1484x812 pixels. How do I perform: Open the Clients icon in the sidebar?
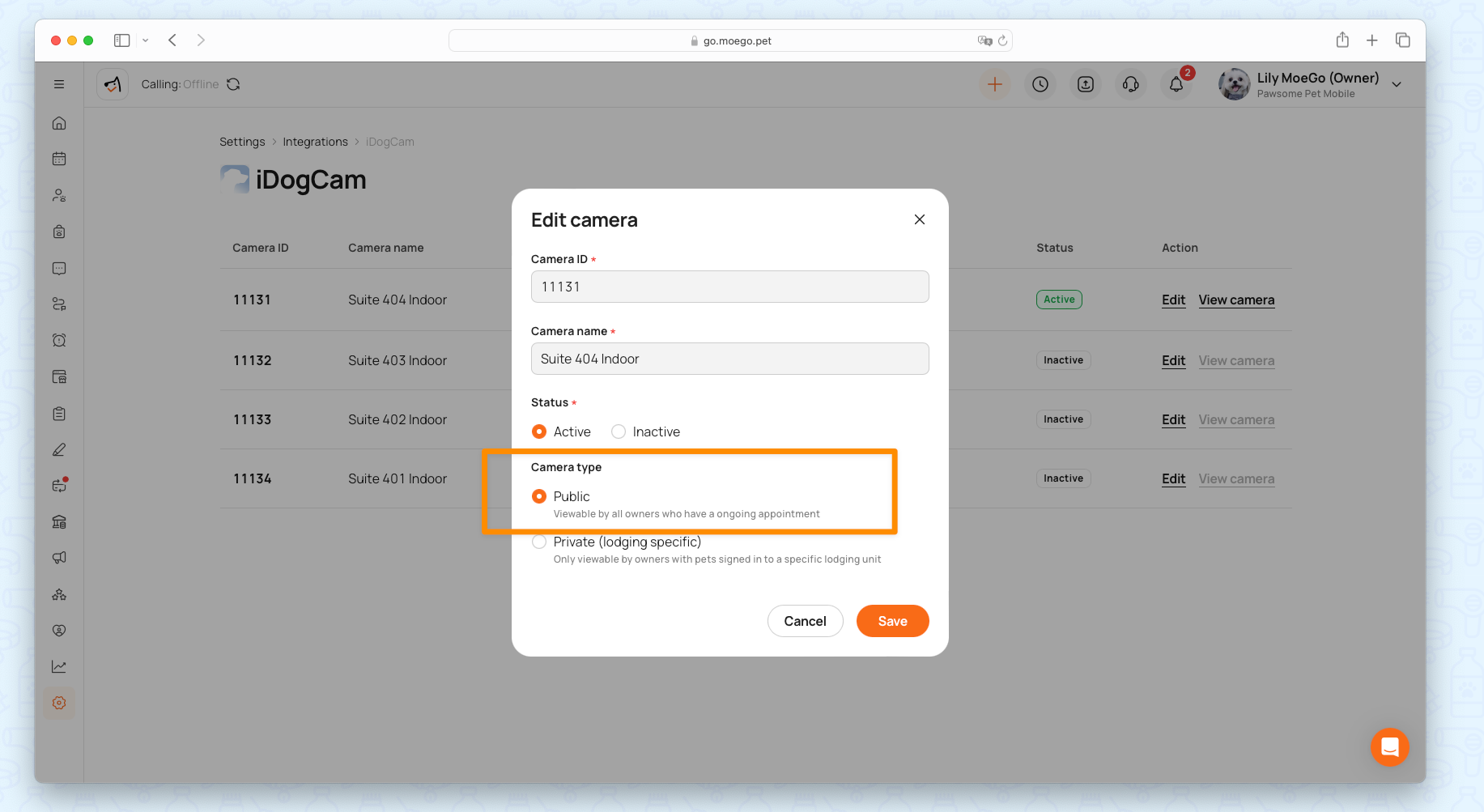pos(59,195)
